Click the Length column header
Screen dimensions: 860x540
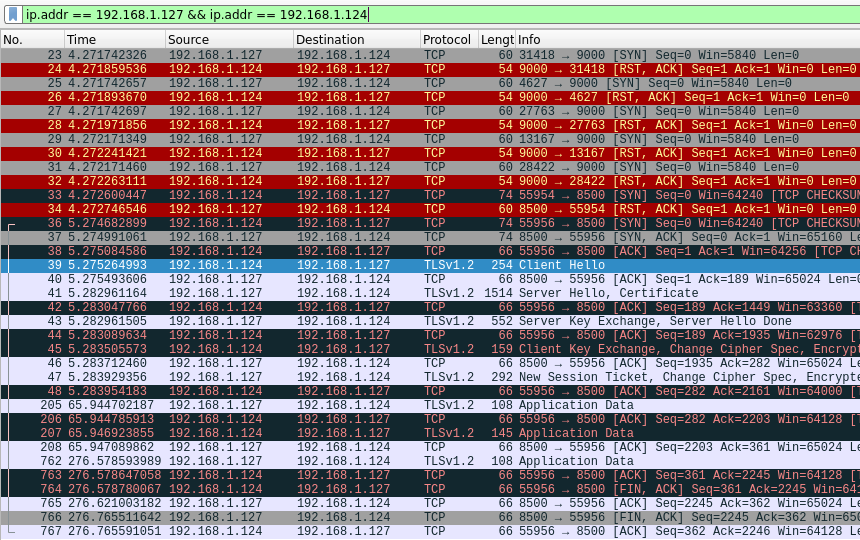click(496, 39)
